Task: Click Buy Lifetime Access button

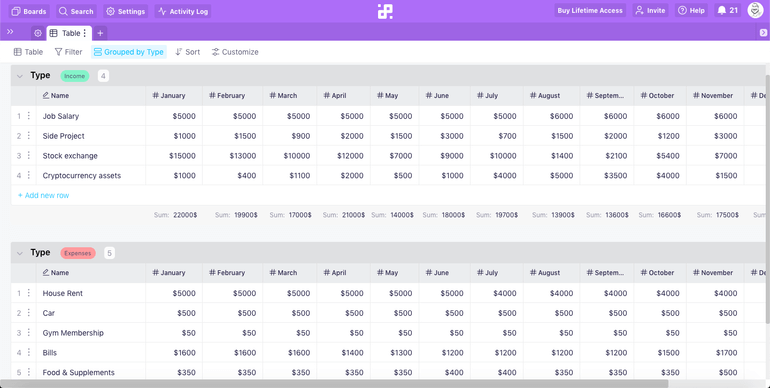Action: point(590,10)
